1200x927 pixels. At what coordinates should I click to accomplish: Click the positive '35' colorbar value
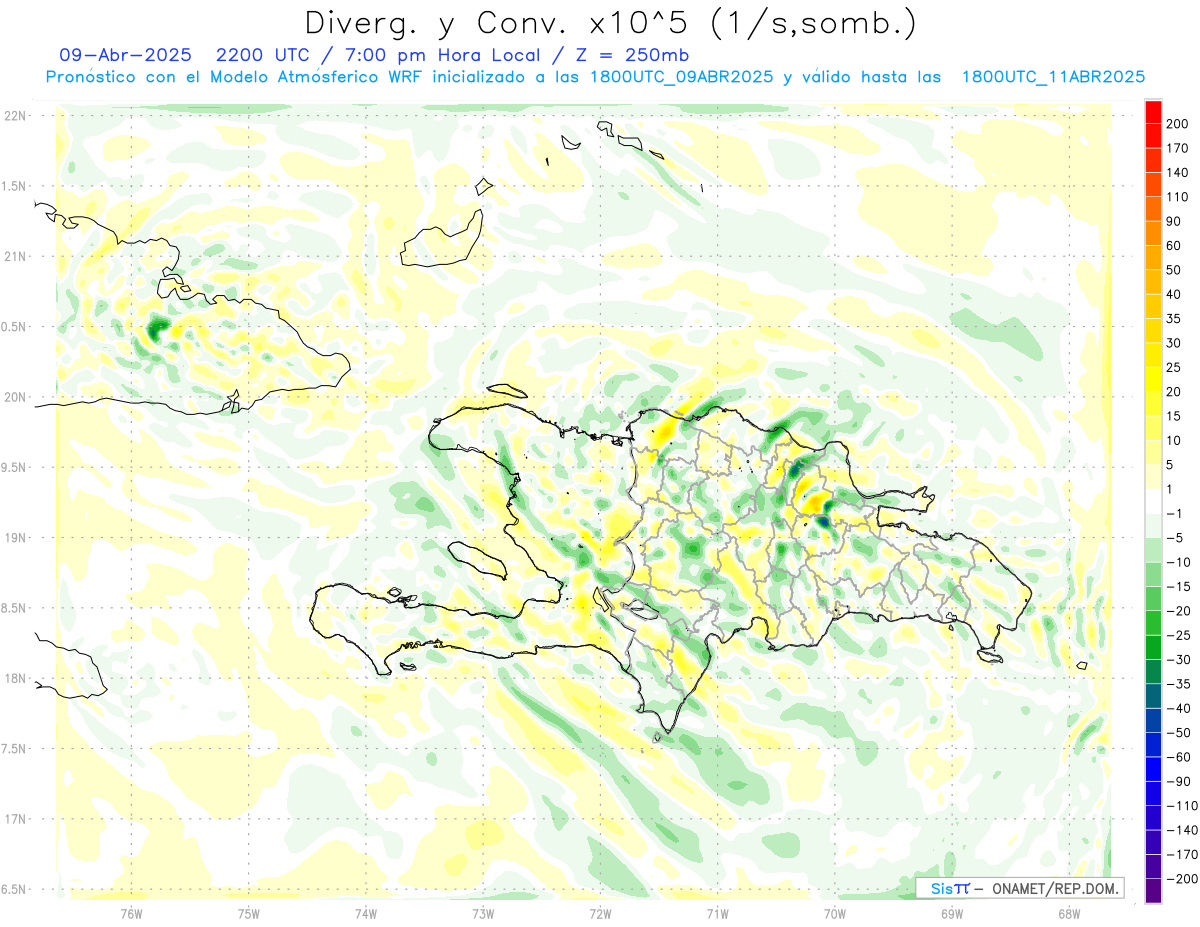click(x=1174, y=319)
